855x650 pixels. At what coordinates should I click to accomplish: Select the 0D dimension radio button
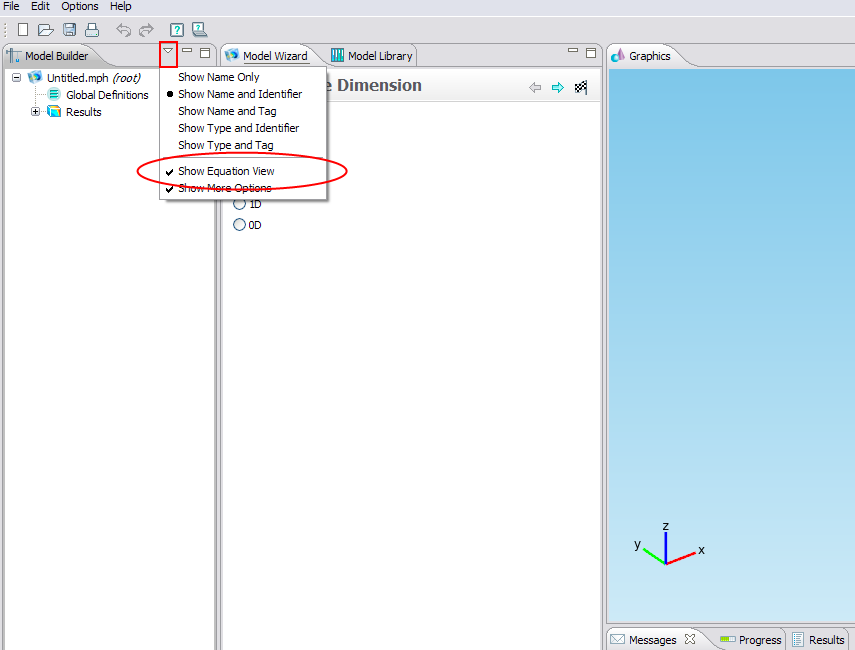coord(239,225)
